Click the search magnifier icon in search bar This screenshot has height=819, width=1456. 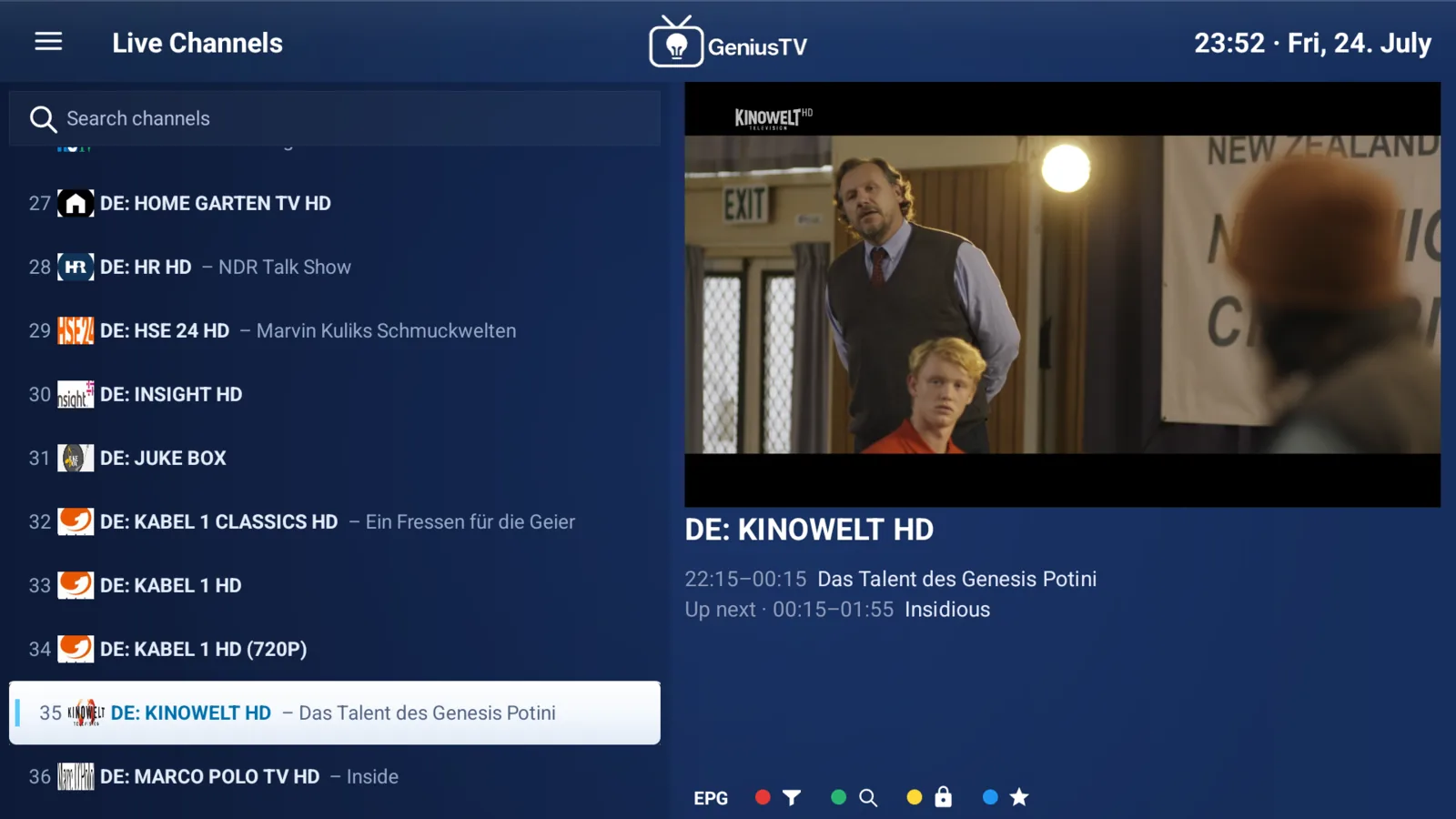tap(43, 118)
